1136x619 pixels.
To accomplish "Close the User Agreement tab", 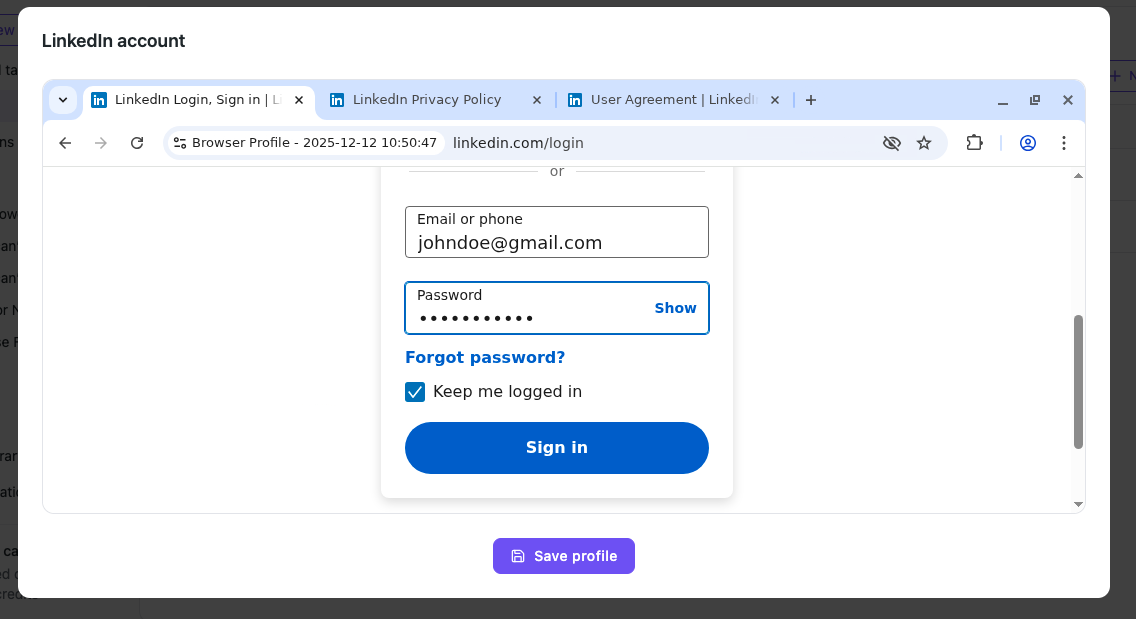I will coord(774,100).
